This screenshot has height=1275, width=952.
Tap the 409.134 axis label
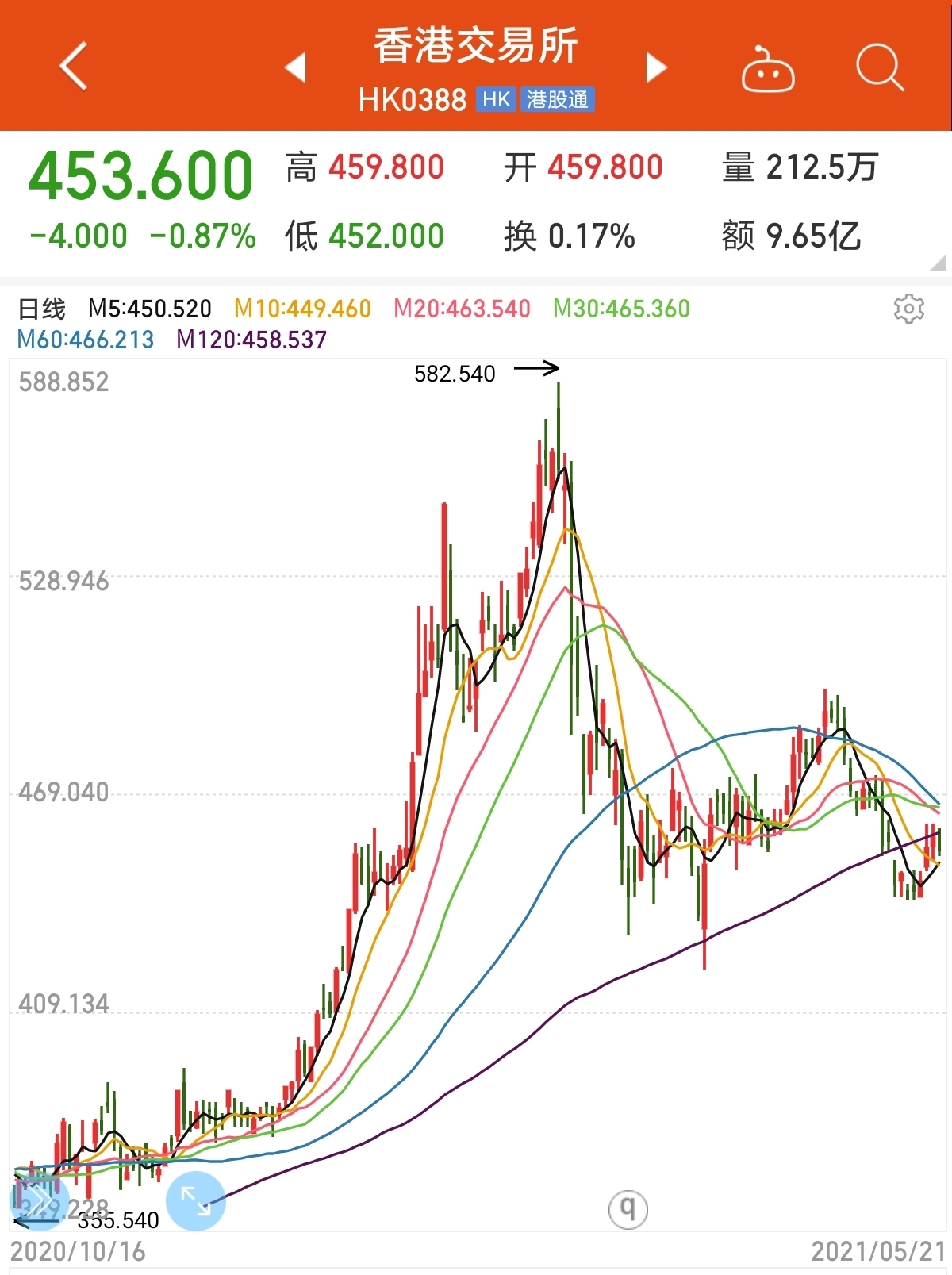(63, 1004)
